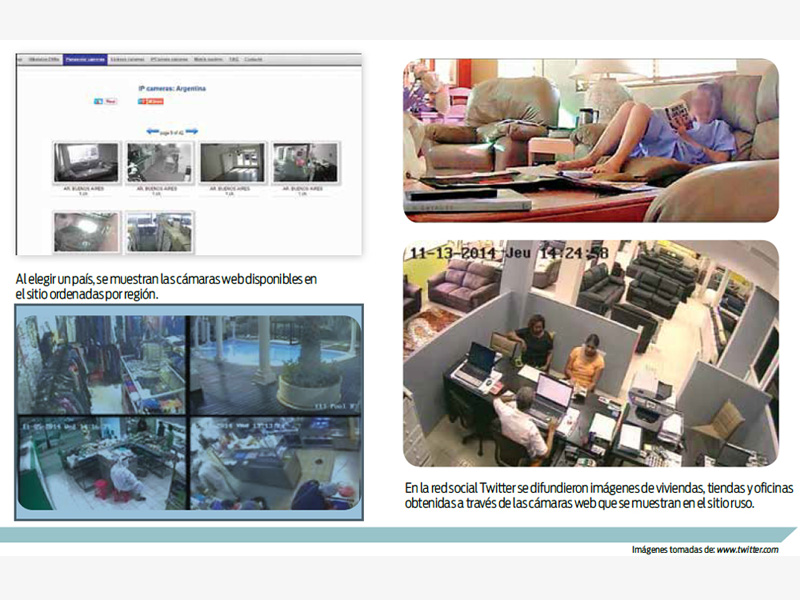Viewport: 800px width, 600px height.
Task: Click the www.twitter.com source link
Action: [x=747, y=550]
